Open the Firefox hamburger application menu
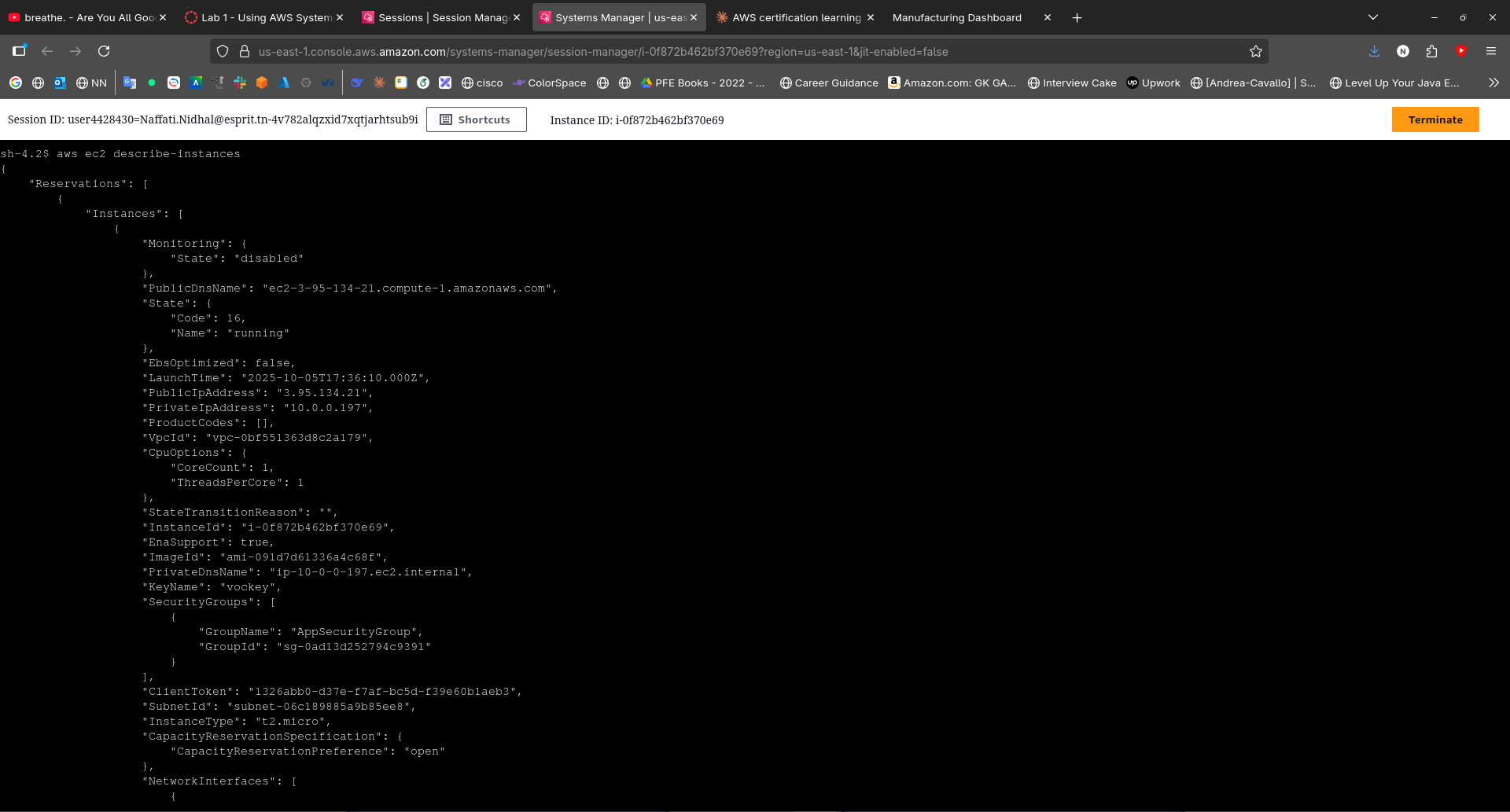The height and width of the screenshot is (812, 1510). (1490, 51)
